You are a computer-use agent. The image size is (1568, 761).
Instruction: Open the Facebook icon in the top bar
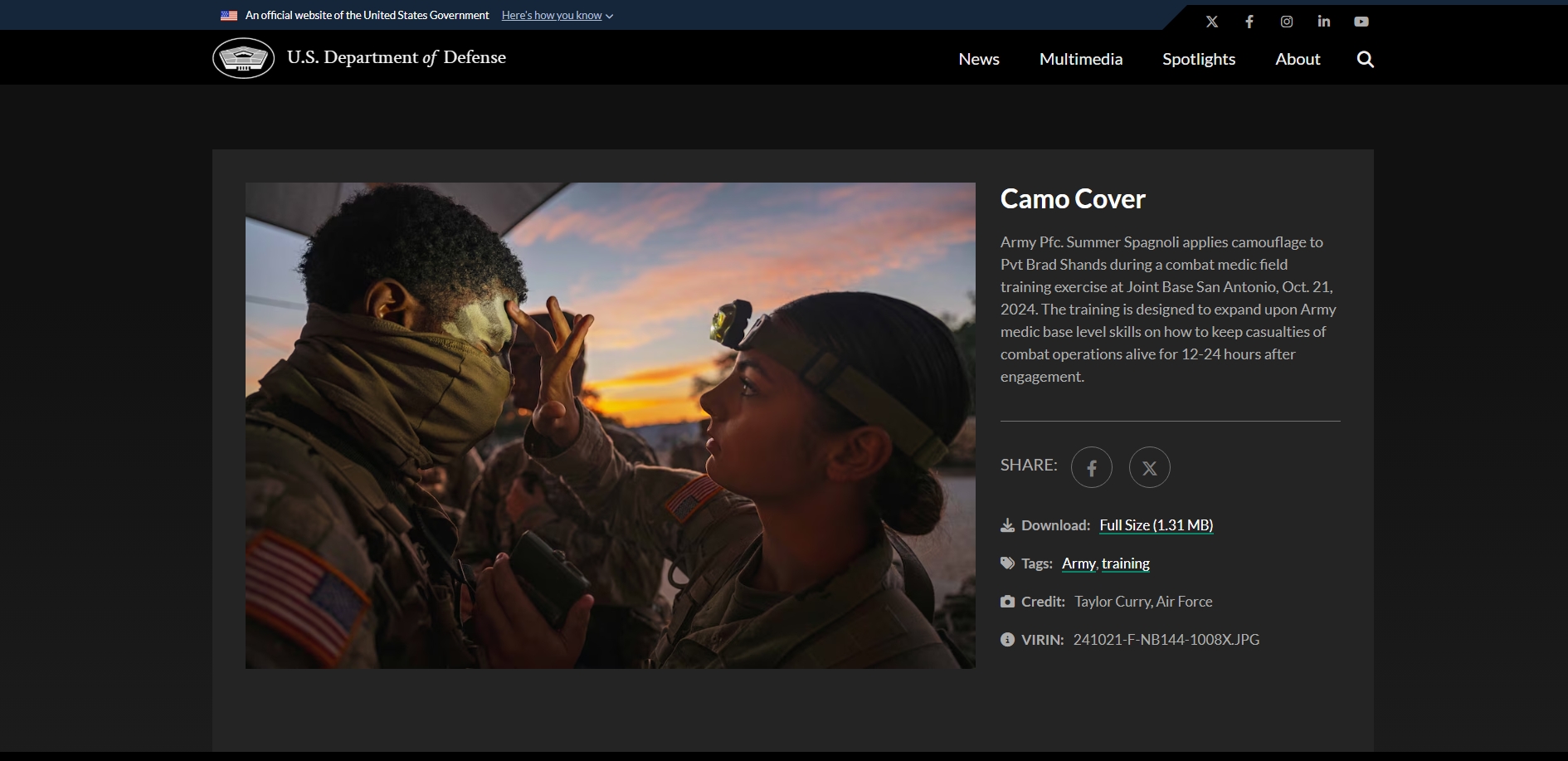click(x=1249, y=22)
